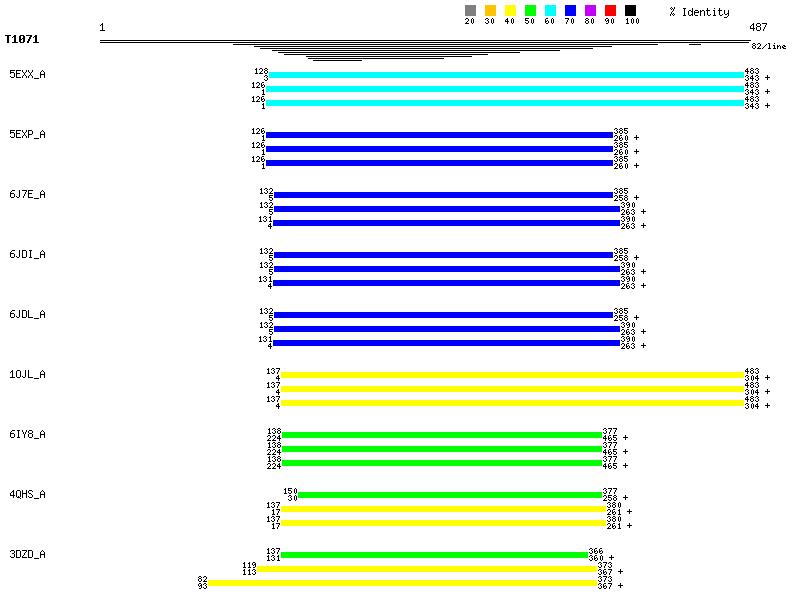Select the orange 30% identity legend swatch
800x600 pixels.
490,11
